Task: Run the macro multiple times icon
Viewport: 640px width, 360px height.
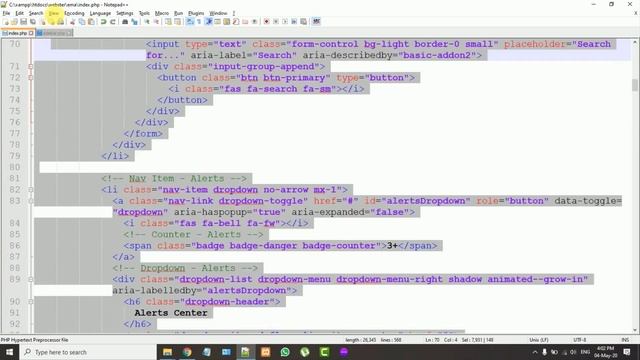Action: (294, 22)
